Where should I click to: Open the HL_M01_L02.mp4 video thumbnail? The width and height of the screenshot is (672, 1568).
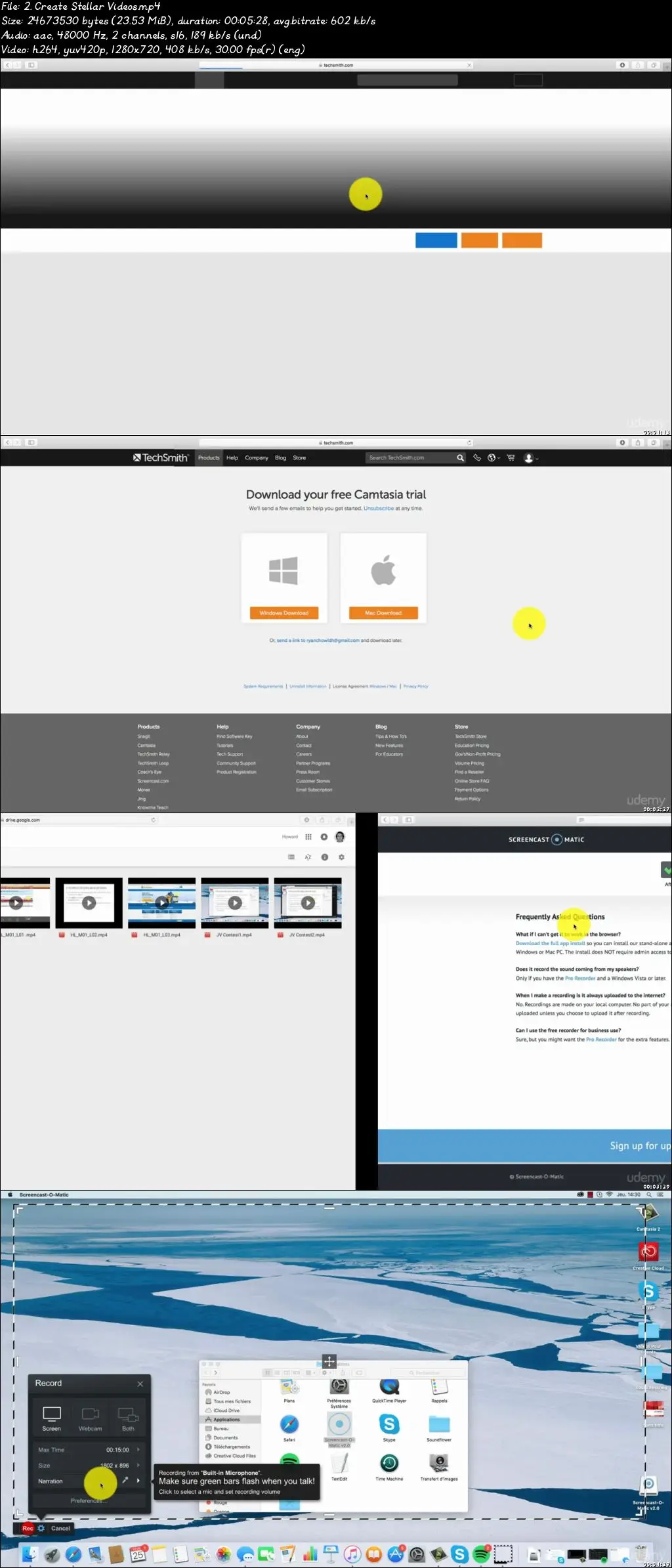[89, 902]
